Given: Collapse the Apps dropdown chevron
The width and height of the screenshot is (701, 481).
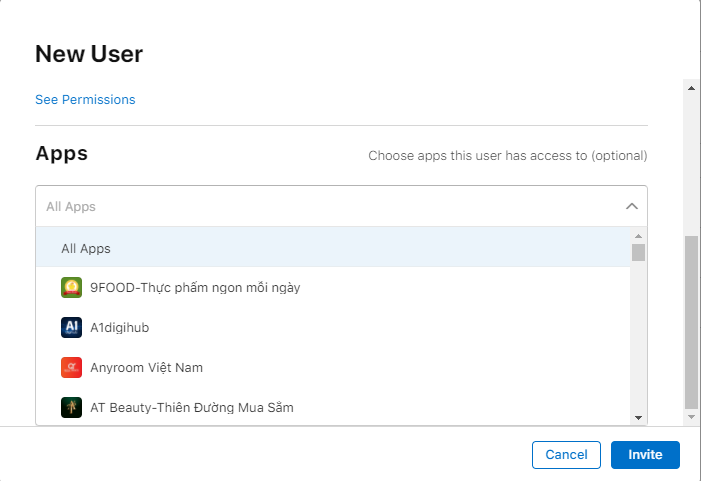Looking at the screenshot, I should pyautogui.click(x=631, y=206).
